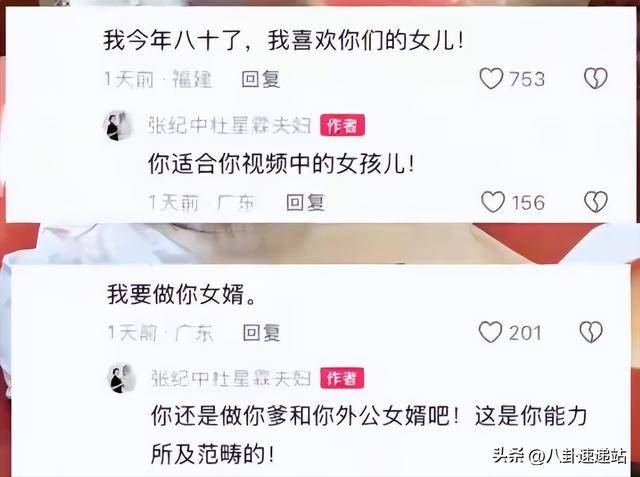Click 回复 under the 福建 comment
The image size is (640, 477).
click(260, 79)
